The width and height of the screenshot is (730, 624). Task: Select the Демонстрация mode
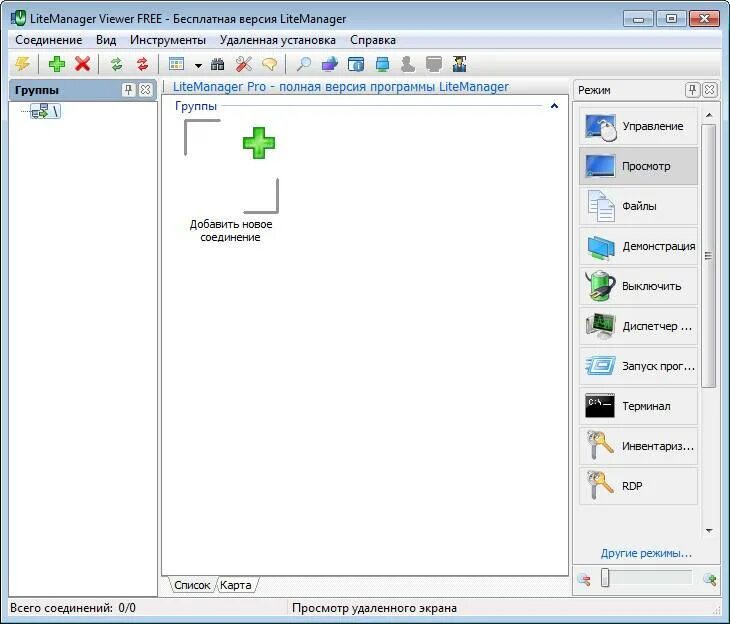click(x=638, y=246)
